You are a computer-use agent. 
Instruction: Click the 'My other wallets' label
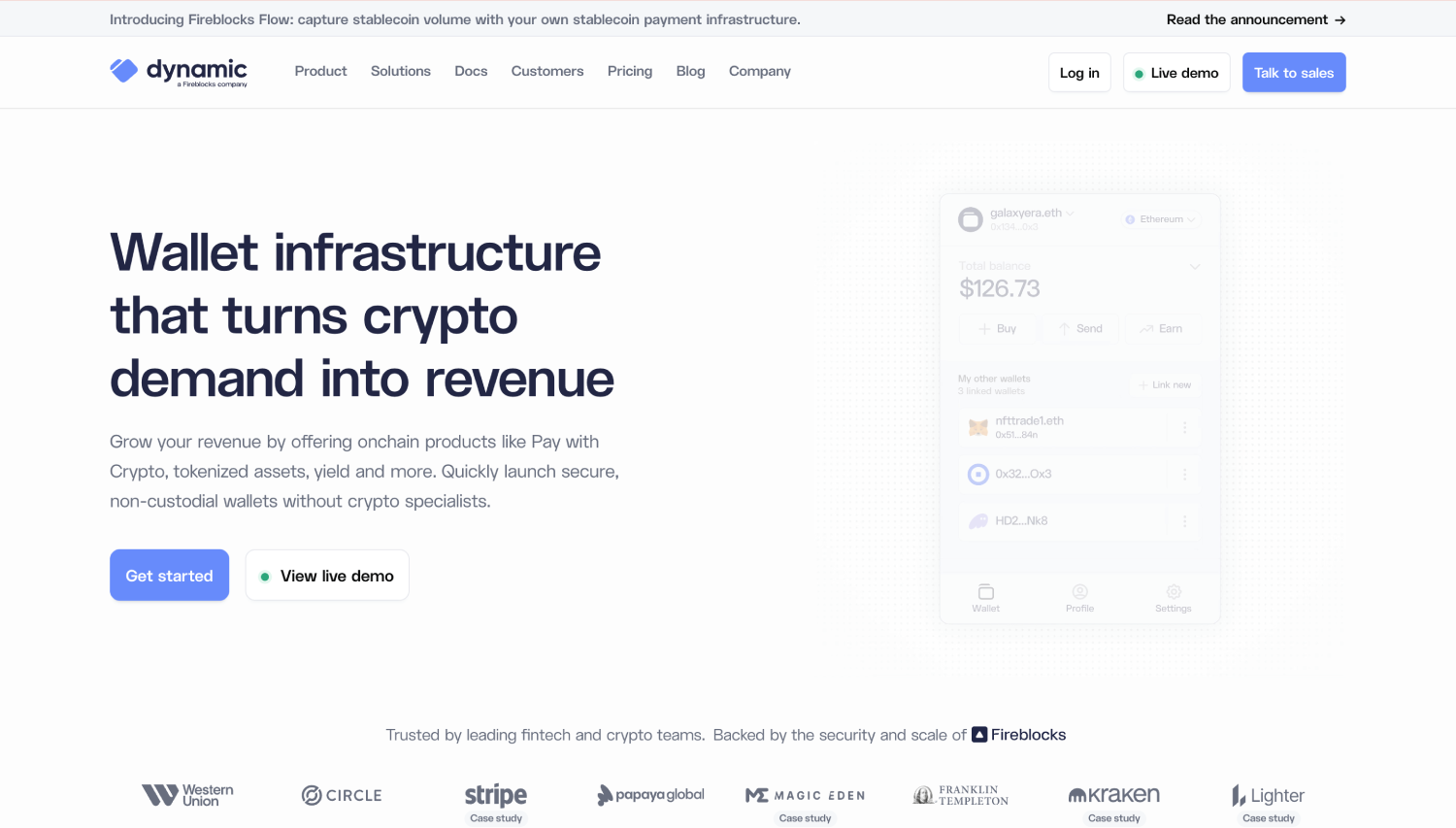point(994,379)
